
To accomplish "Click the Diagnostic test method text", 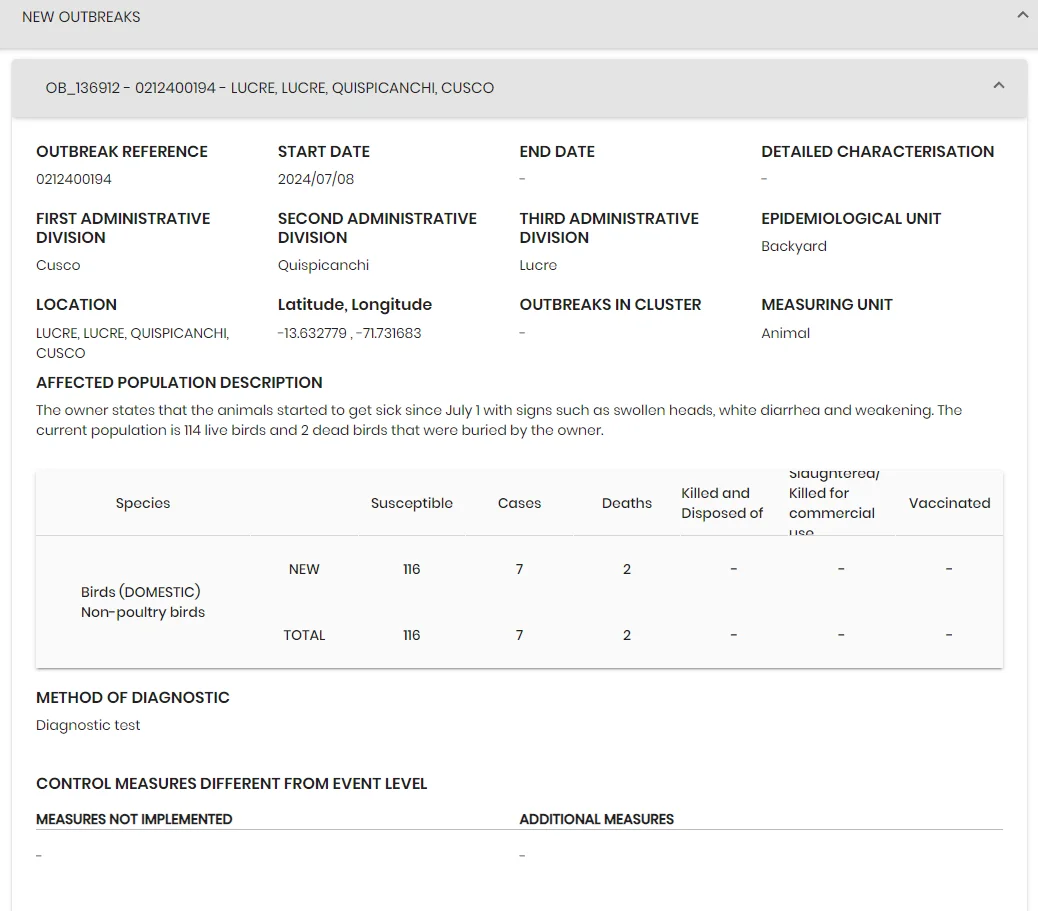I will click(x=88, y=726).
